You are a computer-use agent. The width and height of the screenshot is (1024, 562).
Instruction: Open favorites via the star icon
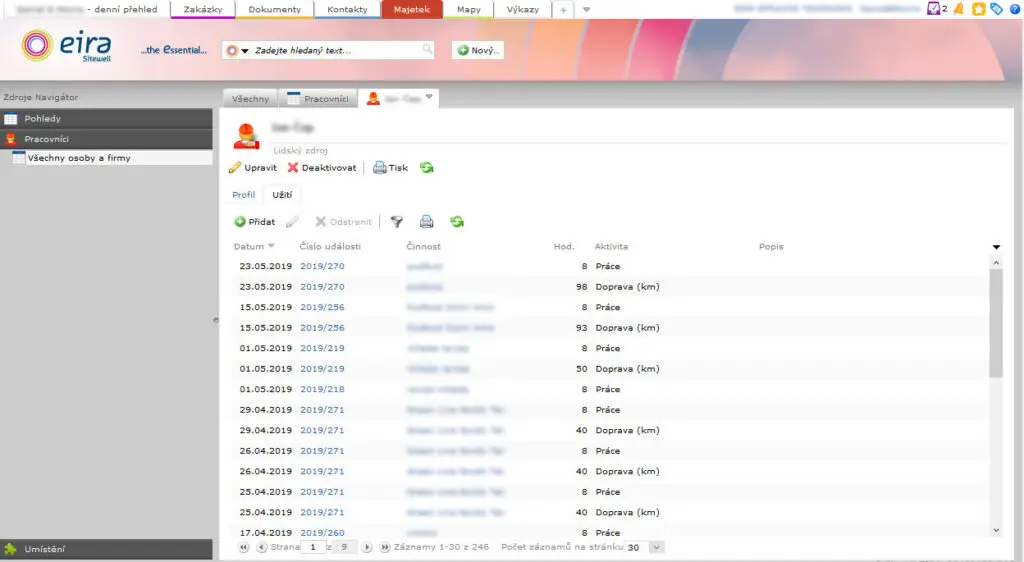(x=979, y=9)
